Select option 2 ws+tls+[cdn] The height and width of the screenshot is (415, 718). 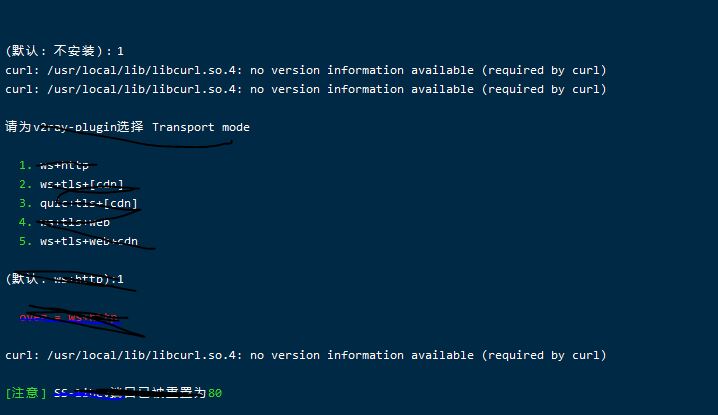(82, 184)
